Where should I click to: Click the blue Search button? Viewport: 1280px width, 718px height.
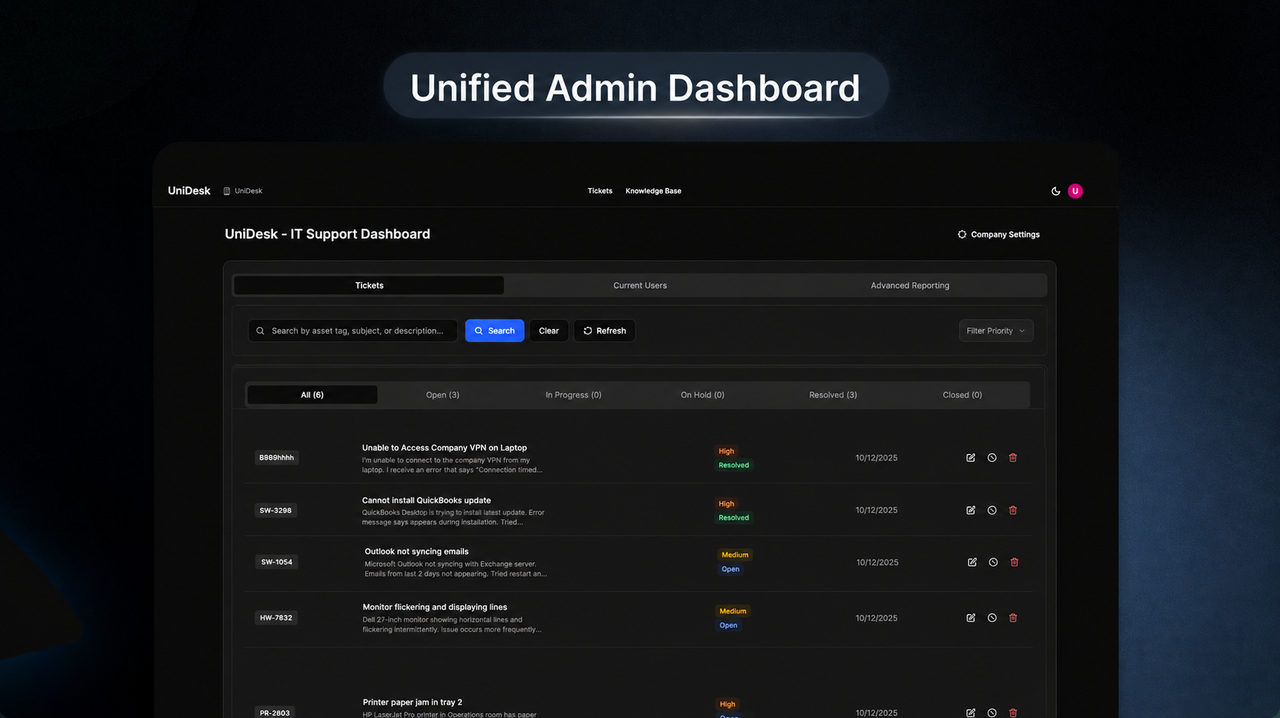pyautogui.click(x=495, y=331)
